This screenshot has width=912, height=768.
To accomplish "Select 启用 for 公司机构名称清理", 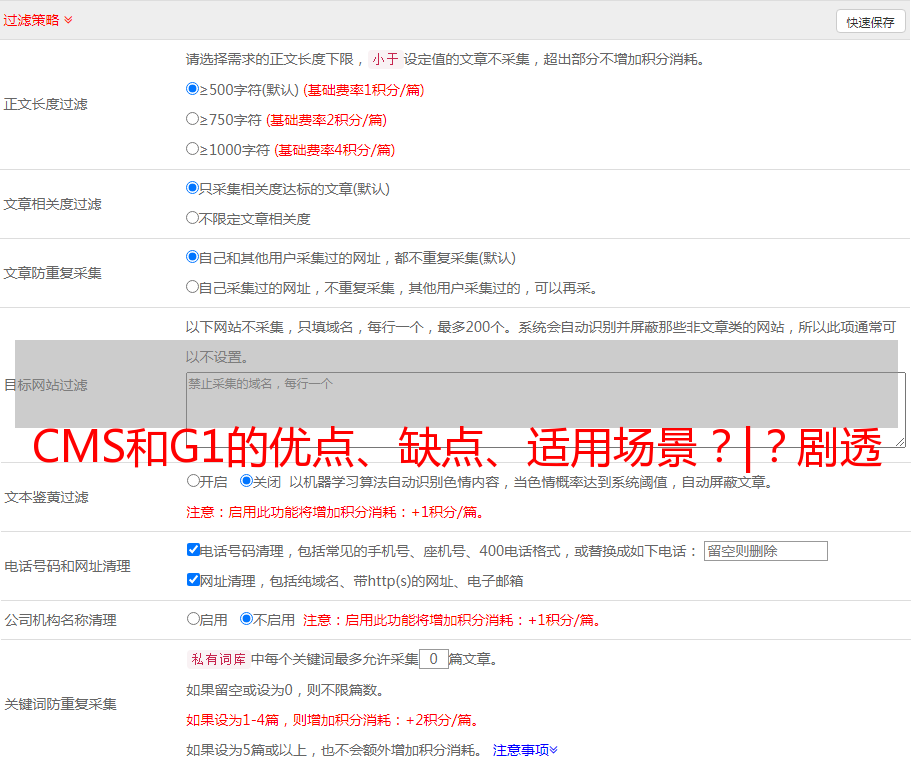I will click(194, 619).
